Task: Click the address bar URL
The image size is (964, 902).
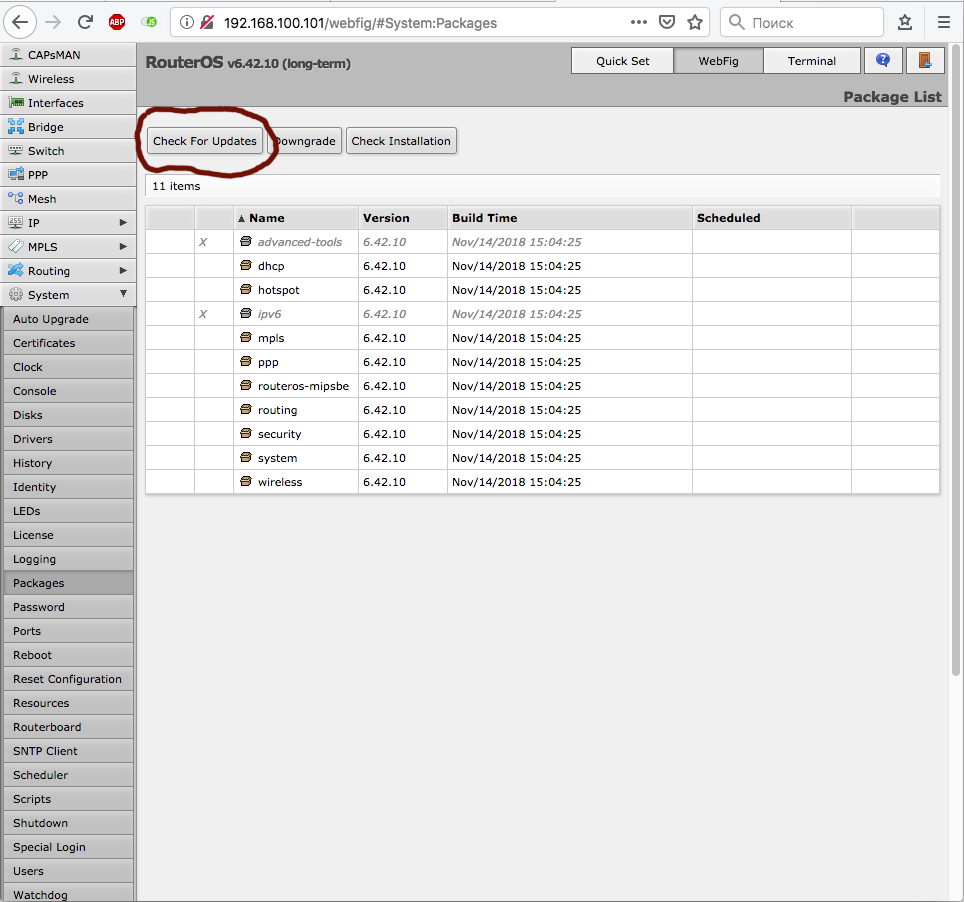Action: tap(360, 23)
